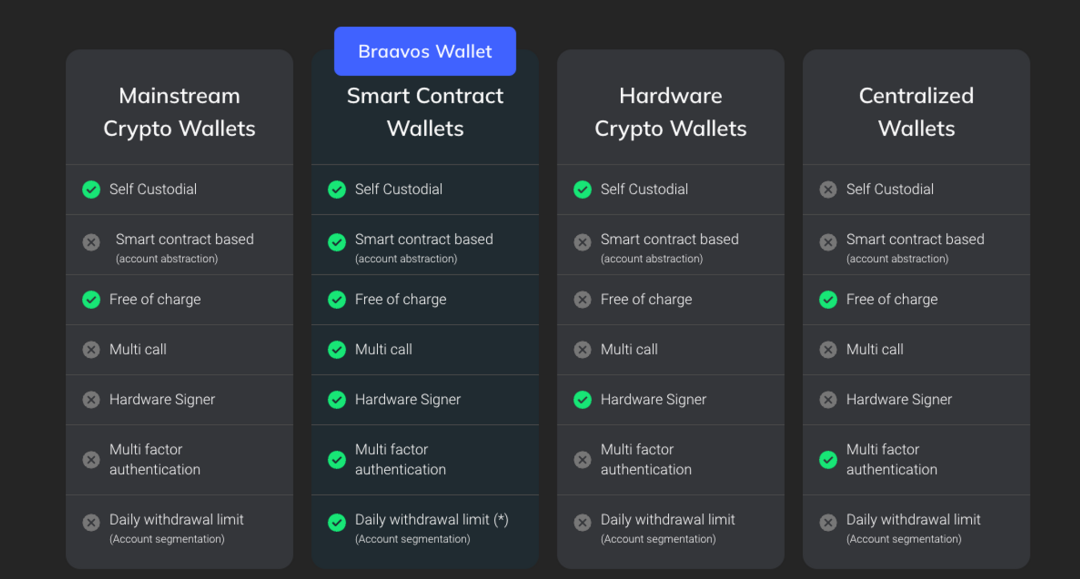This screenshot has height=579, width=1080.
Task: Click the Braavos Wallet button
Action: (425, 51)
